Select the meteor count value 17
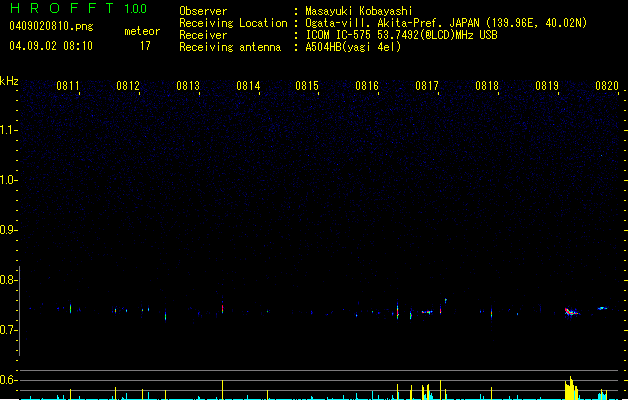This screenshot has width=629, height=400. pyautogui.click(x=145, y=46)
